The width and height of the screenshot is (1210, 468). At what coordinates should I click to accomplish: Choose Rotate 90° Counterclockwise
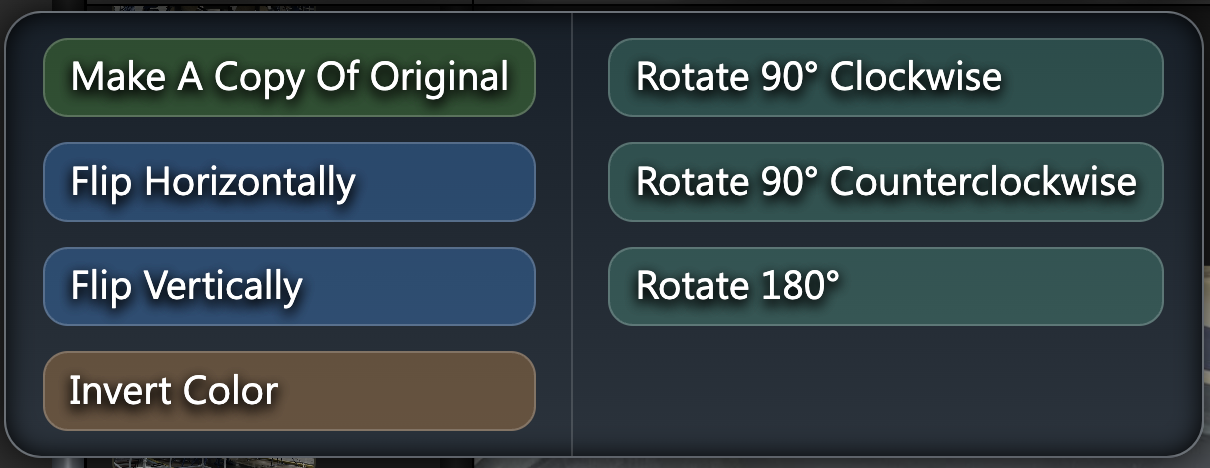(x=885, y=182)
